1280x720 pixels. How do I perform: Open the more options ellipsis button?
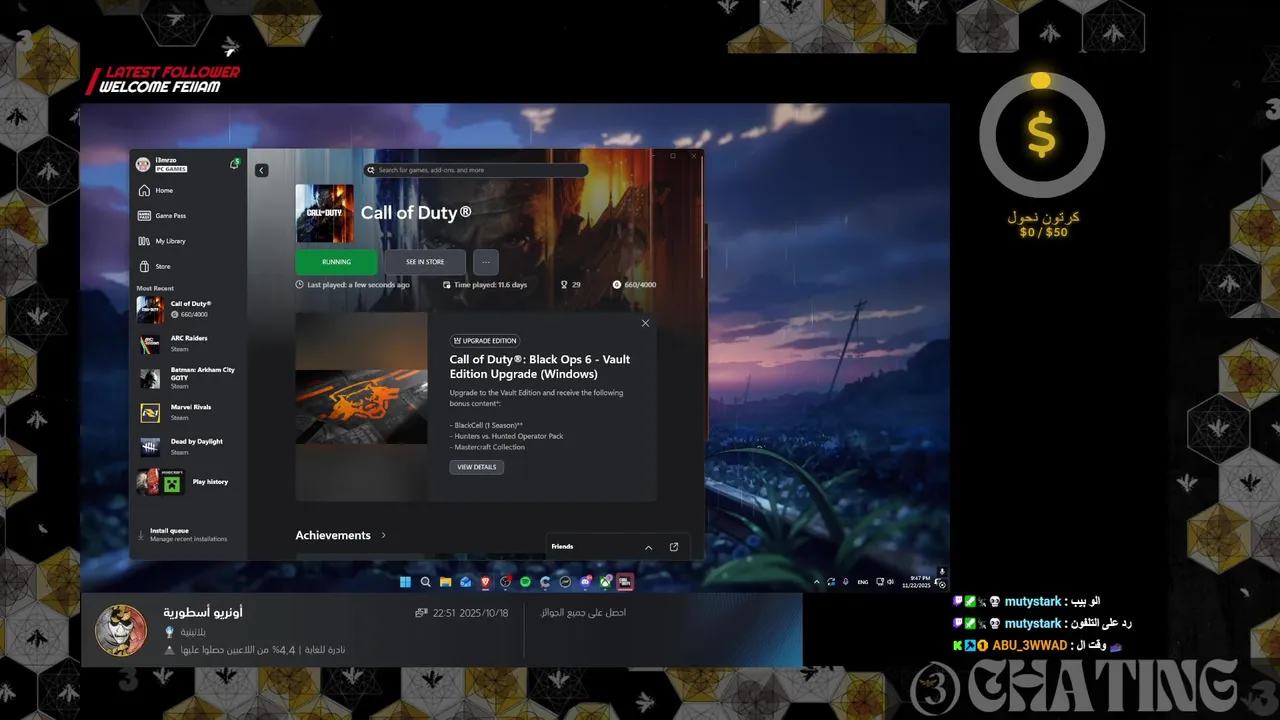tap(485, 262)
